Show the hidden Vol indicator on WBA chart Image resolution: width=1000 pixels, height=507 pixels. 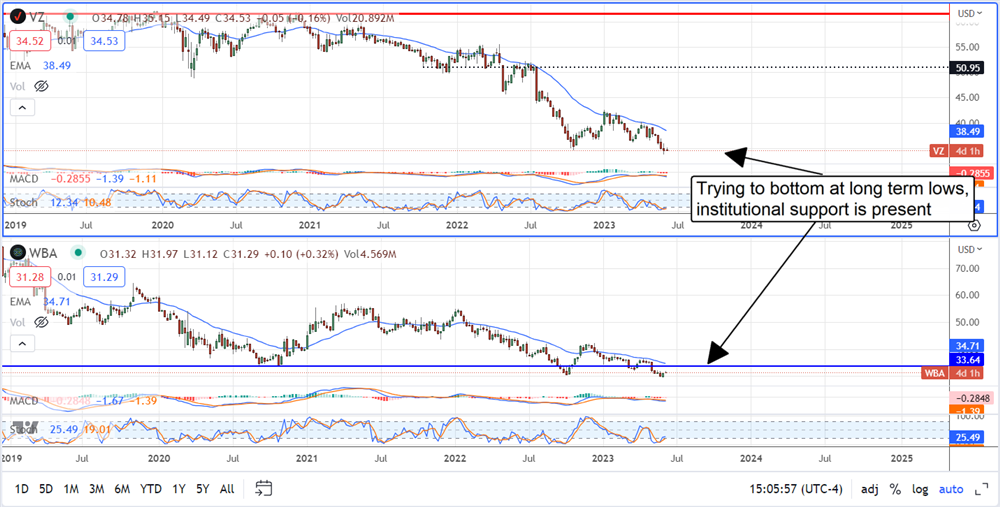tap(42, 323)
